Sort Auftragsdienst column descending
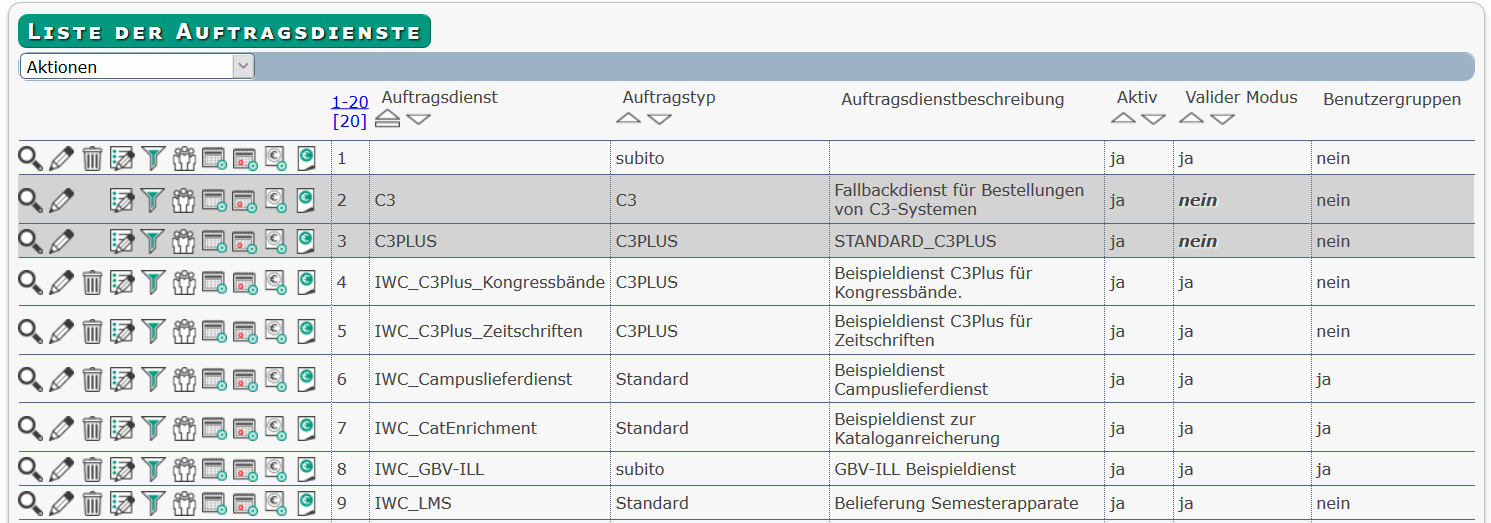 (419, 119)
